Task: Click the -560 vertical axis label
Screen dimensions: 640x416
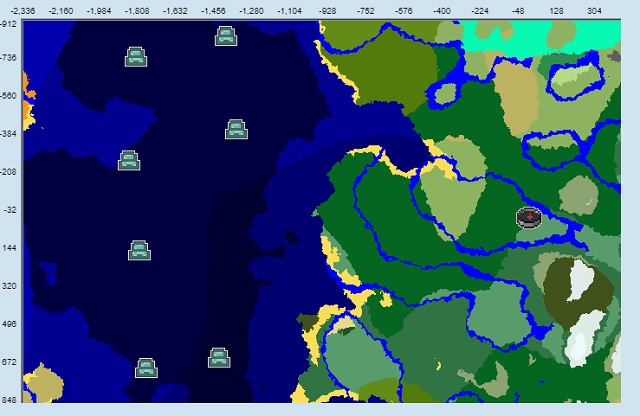Action: click(x=9, y=96)
